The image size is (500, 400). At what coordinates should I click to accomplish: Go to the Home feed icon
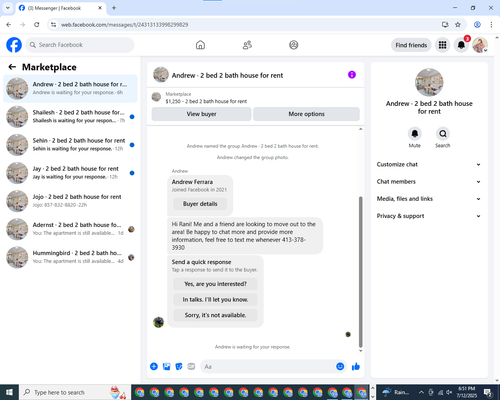click(x=200, y=45)
